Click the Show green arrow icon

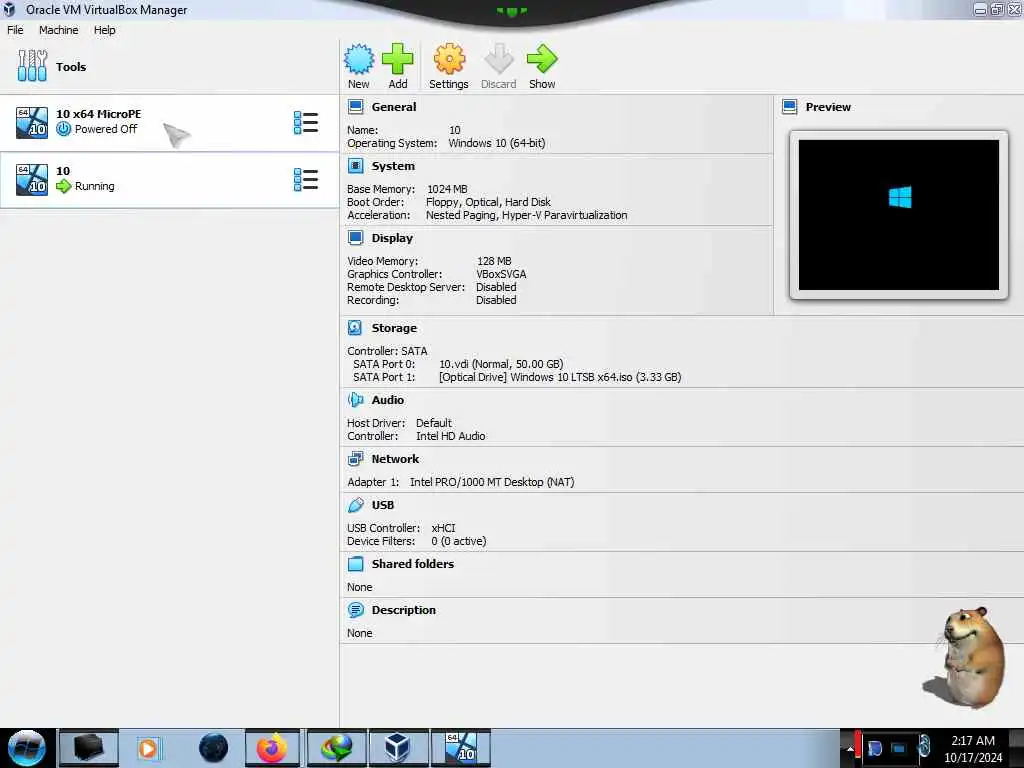point(542,59)
